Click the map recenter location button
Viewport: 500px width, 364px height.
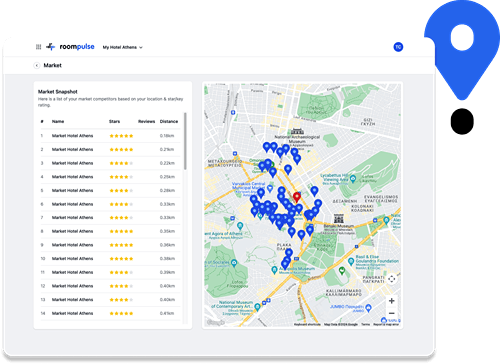392,279
